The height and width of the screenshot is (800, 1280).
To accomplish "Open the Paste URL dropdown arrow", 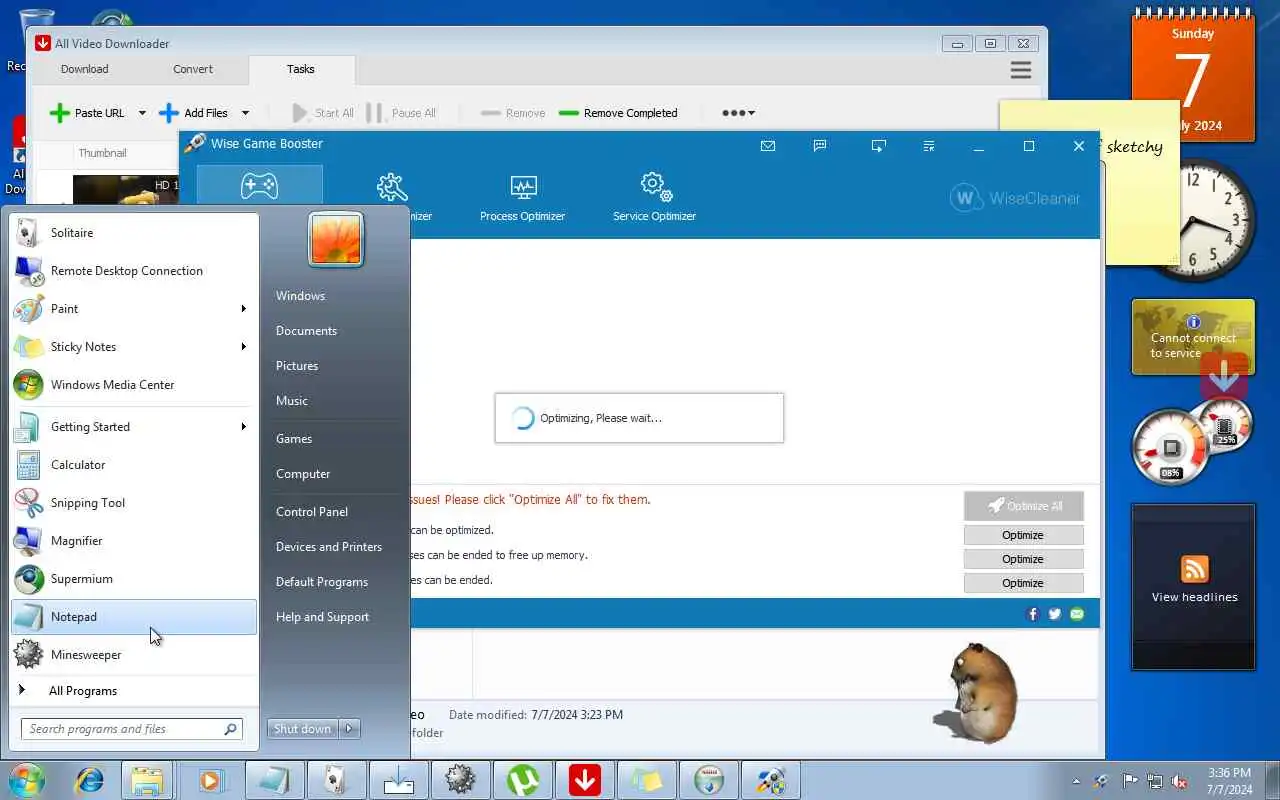I will click(142, 113).
